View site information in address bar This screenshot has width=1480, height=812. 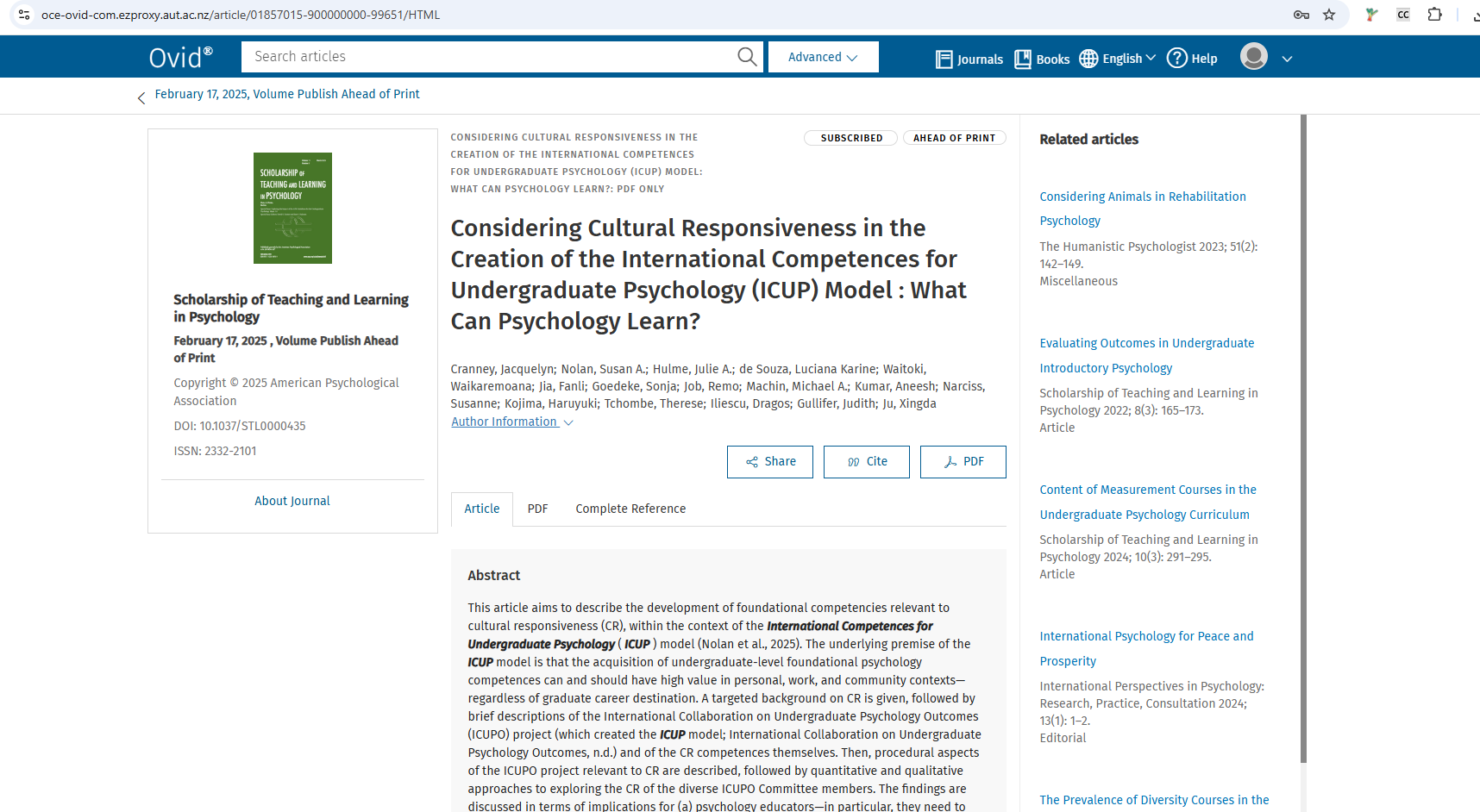coord(24,15)
